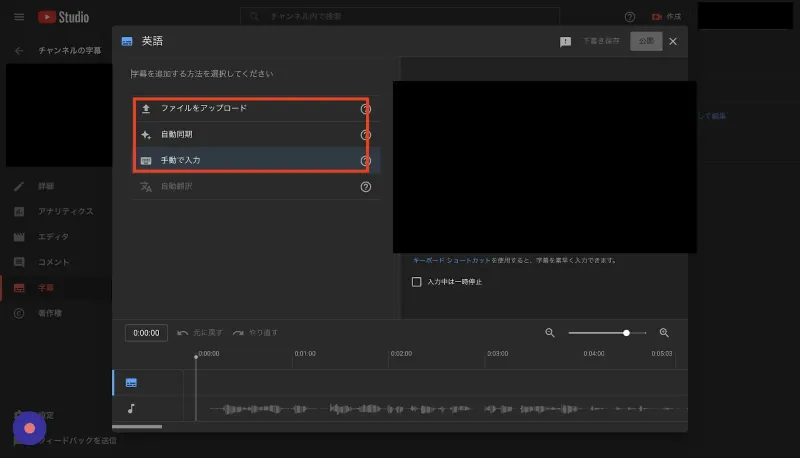The image size is (800, 458).
Task: Adjust the timeline zoom slider handle
Action: click(x=626, y=333)
